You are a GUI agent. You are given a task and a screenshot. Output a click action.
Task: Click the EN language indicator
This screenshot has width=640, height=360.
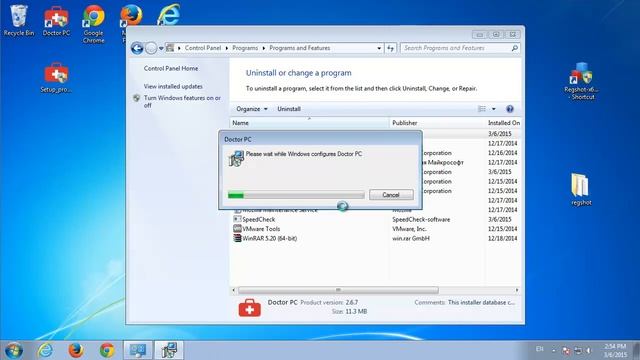[540, 349]
